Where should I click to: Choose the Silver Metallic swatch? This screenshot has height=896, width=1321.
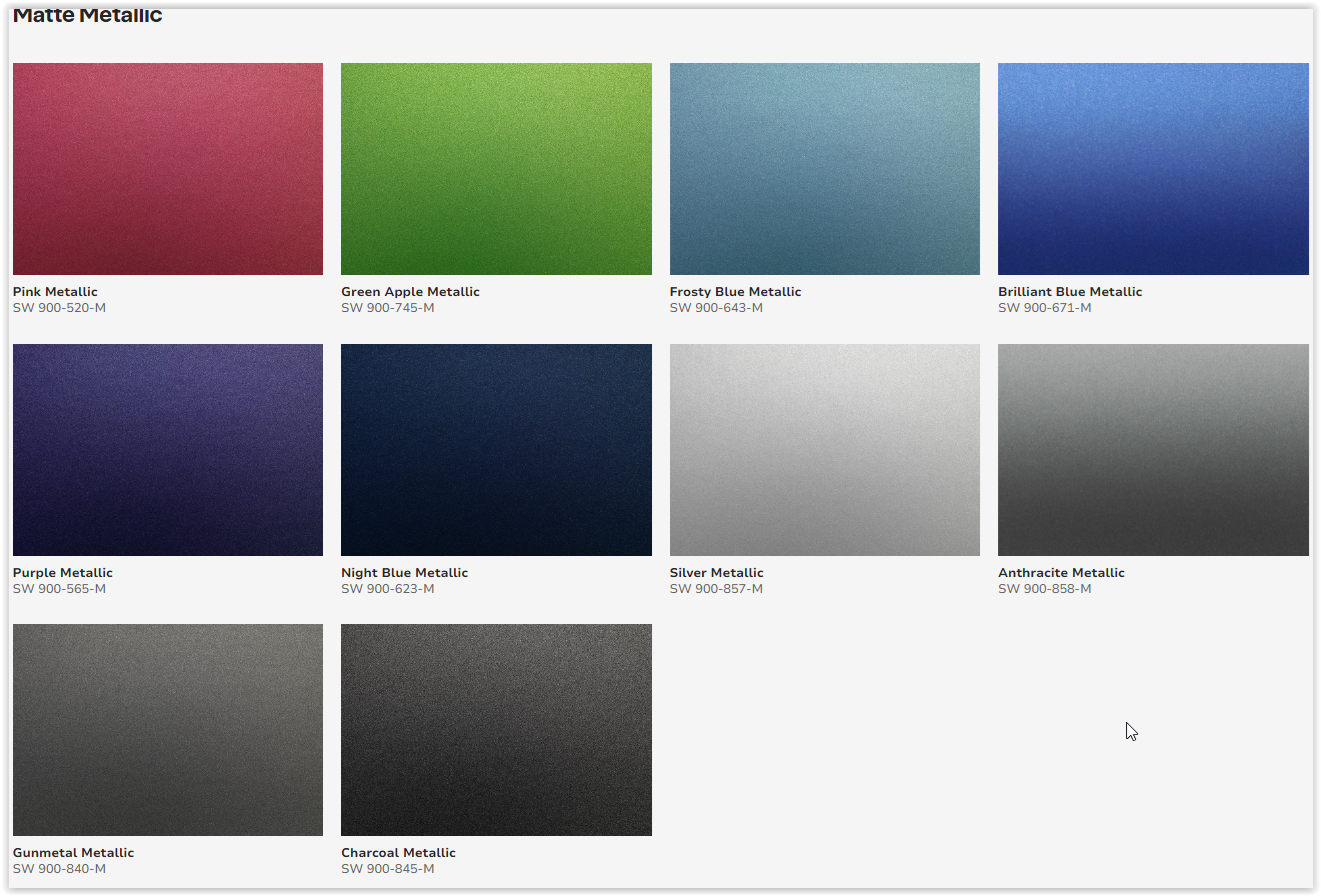825,450
